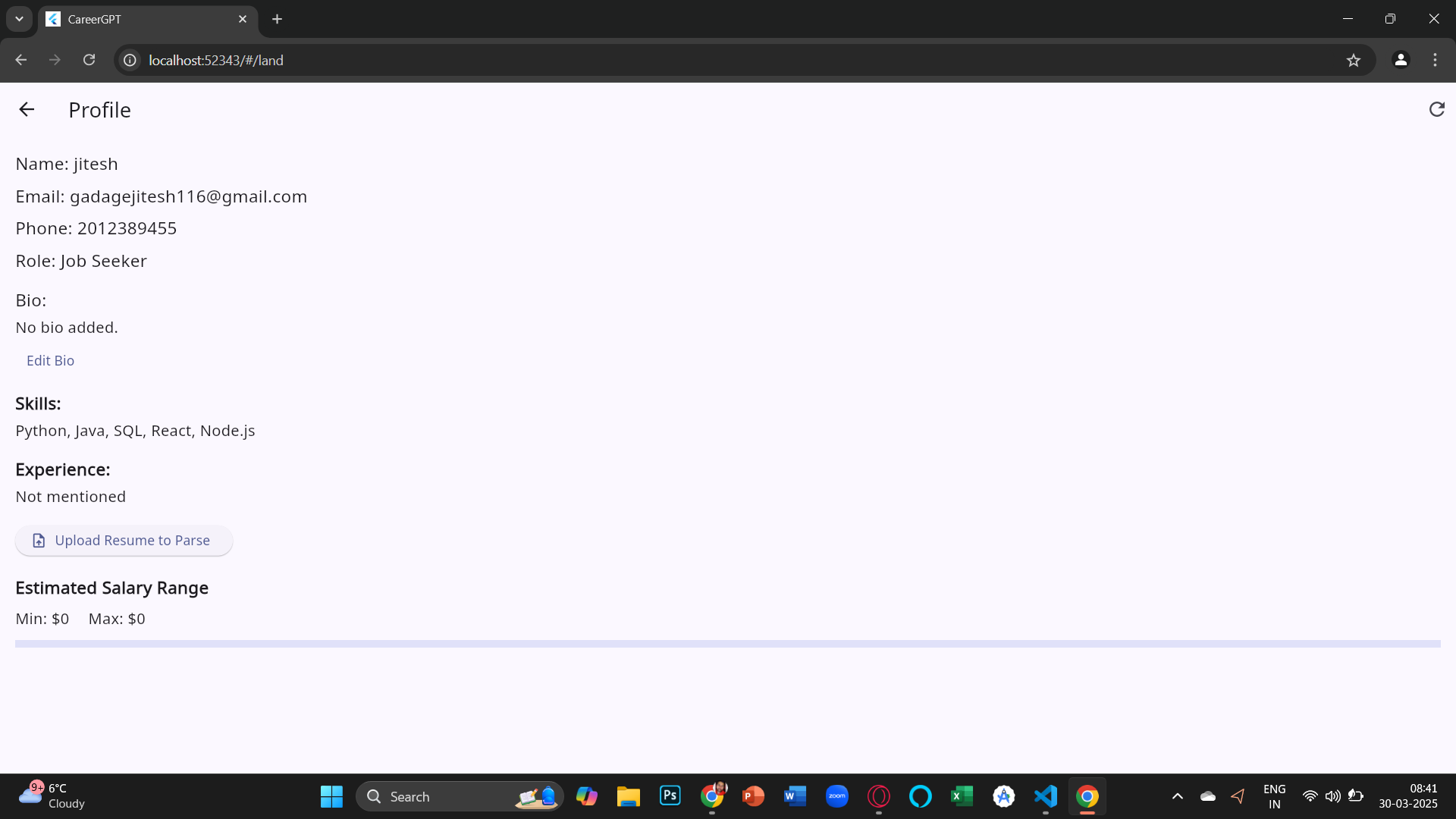The image size is (1456, 819).
Task: View site information icon in address bar
Action: pyautogui.click(x=130, y=60)
